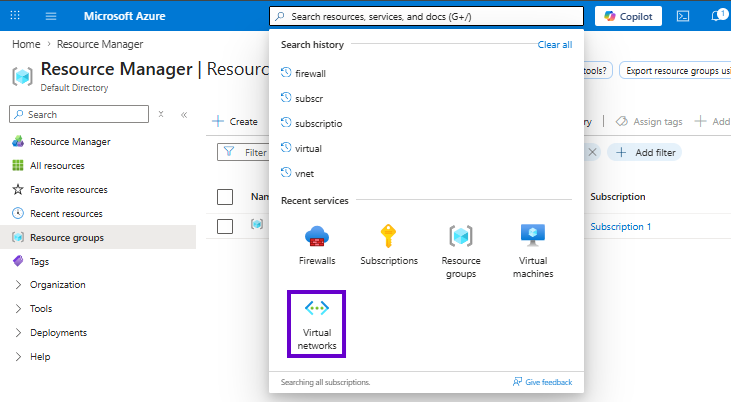Clear all search history
Viewport: 731px width, 402px height.
coord(555,45)
